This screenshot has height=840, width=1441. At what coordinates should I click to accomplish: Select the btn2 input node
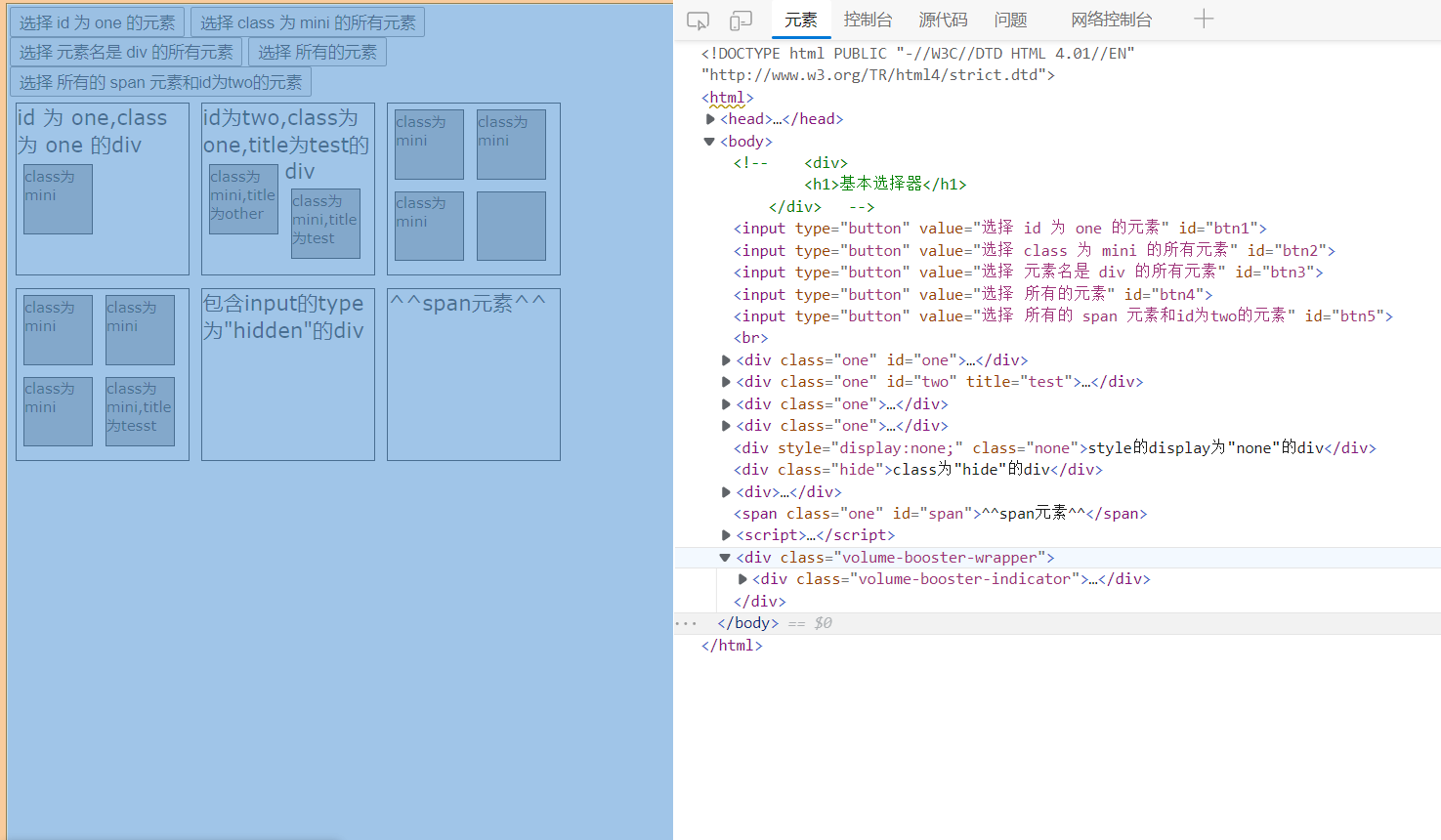pos(1035,251)
